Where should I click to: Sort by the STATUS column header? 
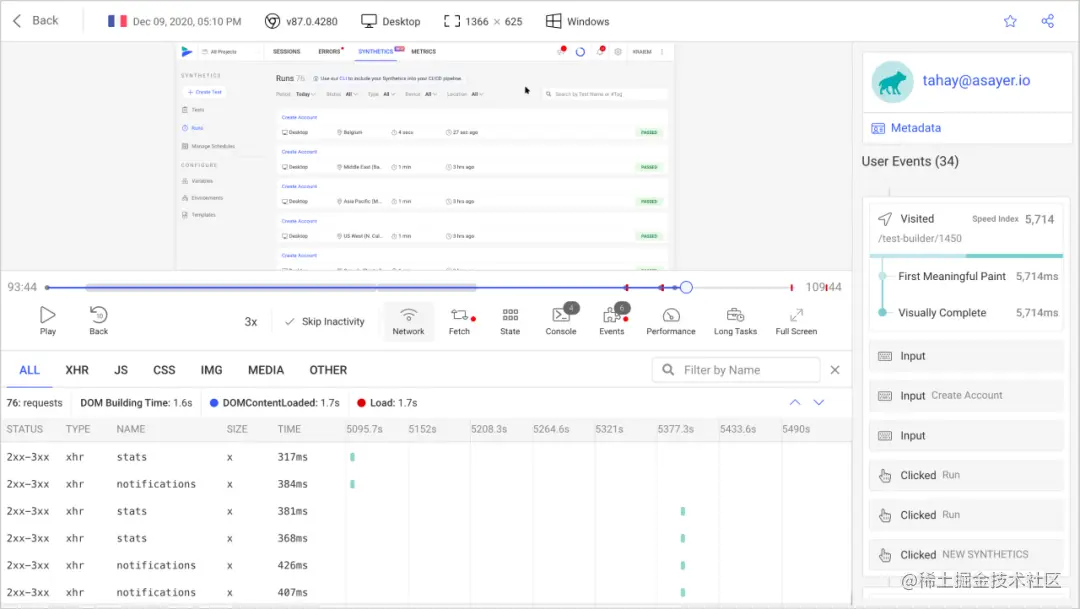(25, 429)
